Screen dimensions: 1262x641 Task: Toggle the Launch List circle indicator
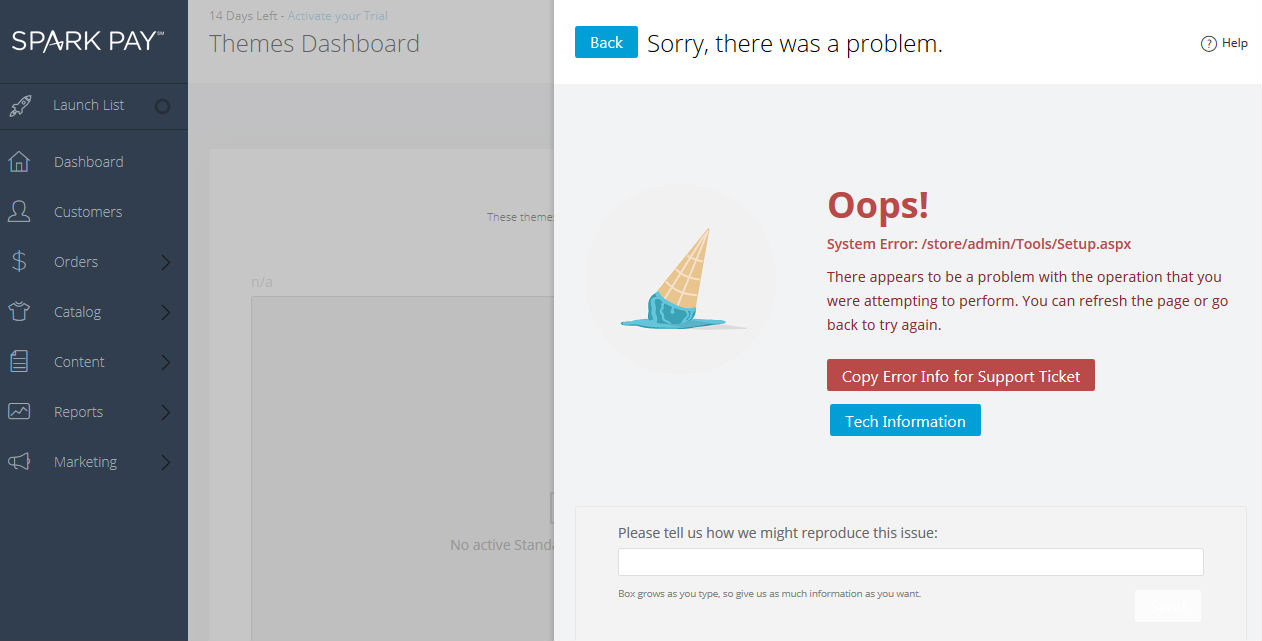162,106
